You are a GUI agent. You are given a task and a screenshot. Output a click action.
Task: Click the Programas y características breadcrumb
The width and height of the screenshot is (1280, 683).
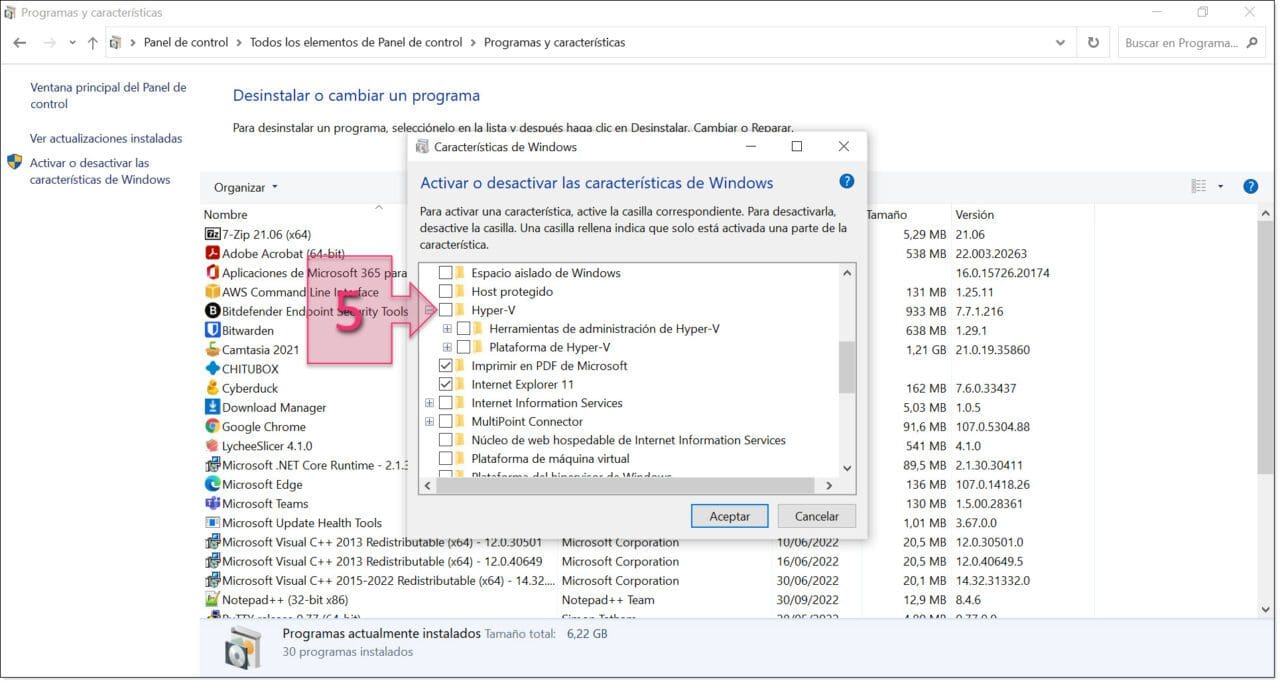tap(554, 43)
